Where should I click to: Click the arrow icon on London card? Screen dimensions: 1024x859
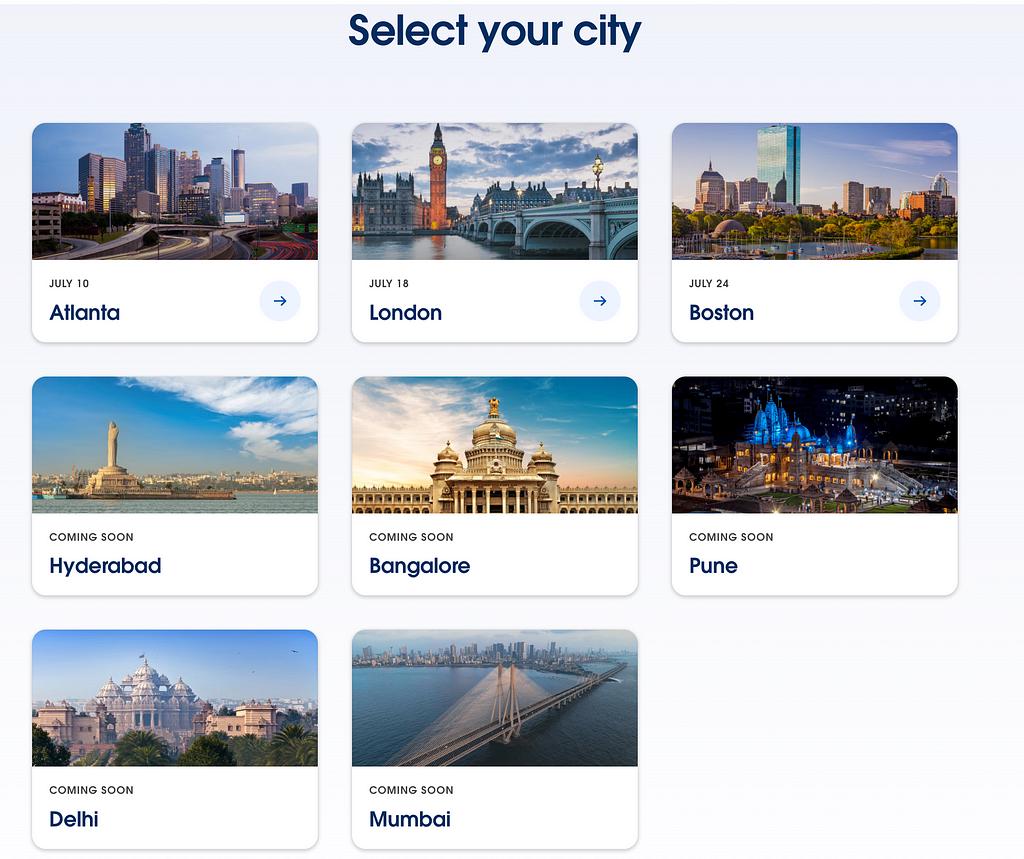point(600,301)
